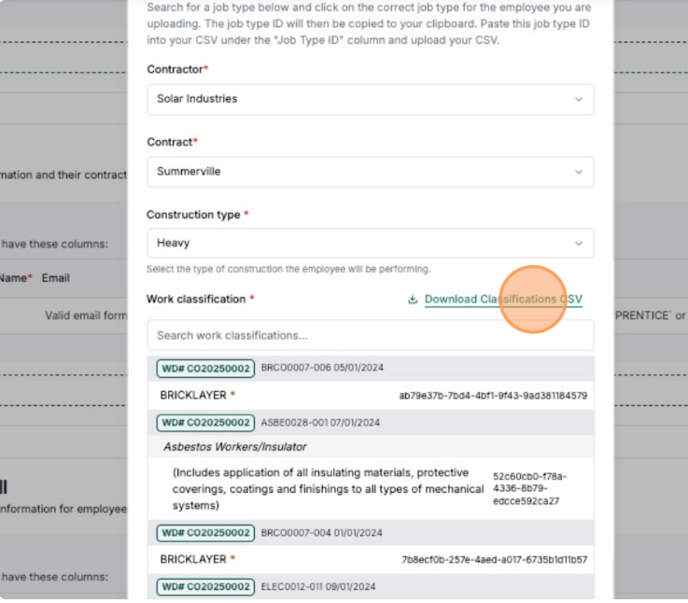Click the Download Classifications CSV link text
688x603 pixels.
pyautogui.click(x=503, y=300)
